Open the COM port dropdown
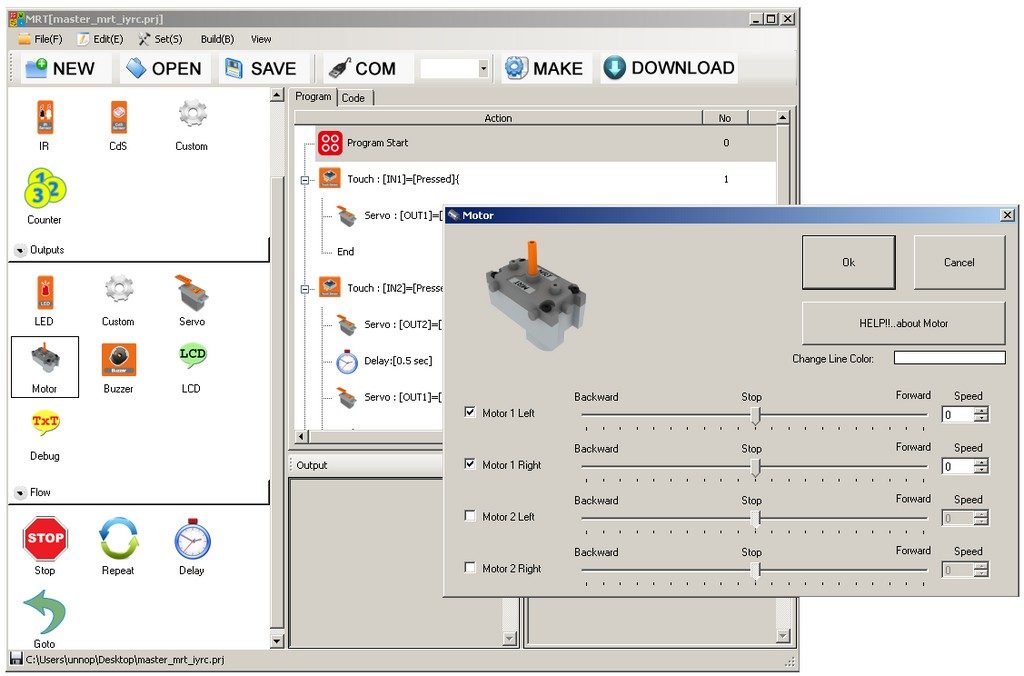 [x=484, y=69]
